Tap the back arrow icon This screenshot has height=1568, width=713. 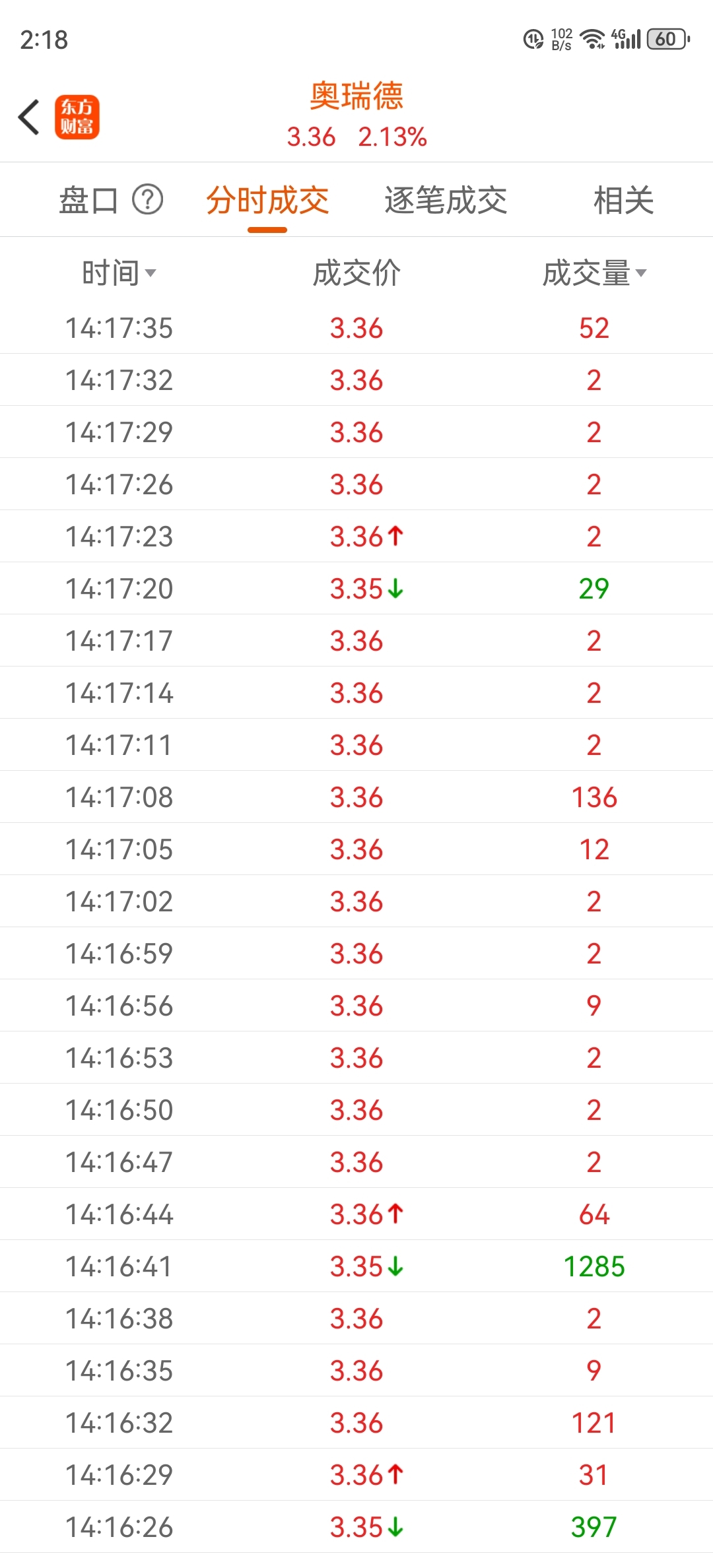[29, 117]
